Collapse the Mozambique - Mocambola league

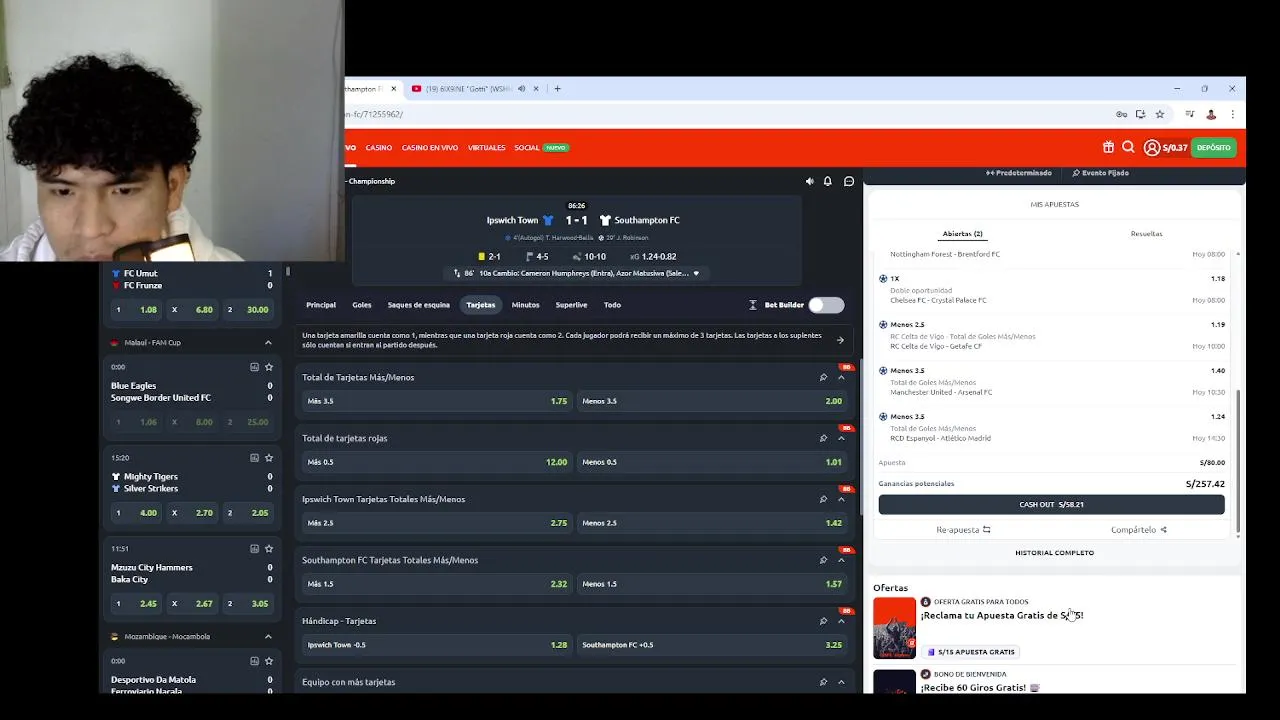pyautogui.click(x=268, y=636)
